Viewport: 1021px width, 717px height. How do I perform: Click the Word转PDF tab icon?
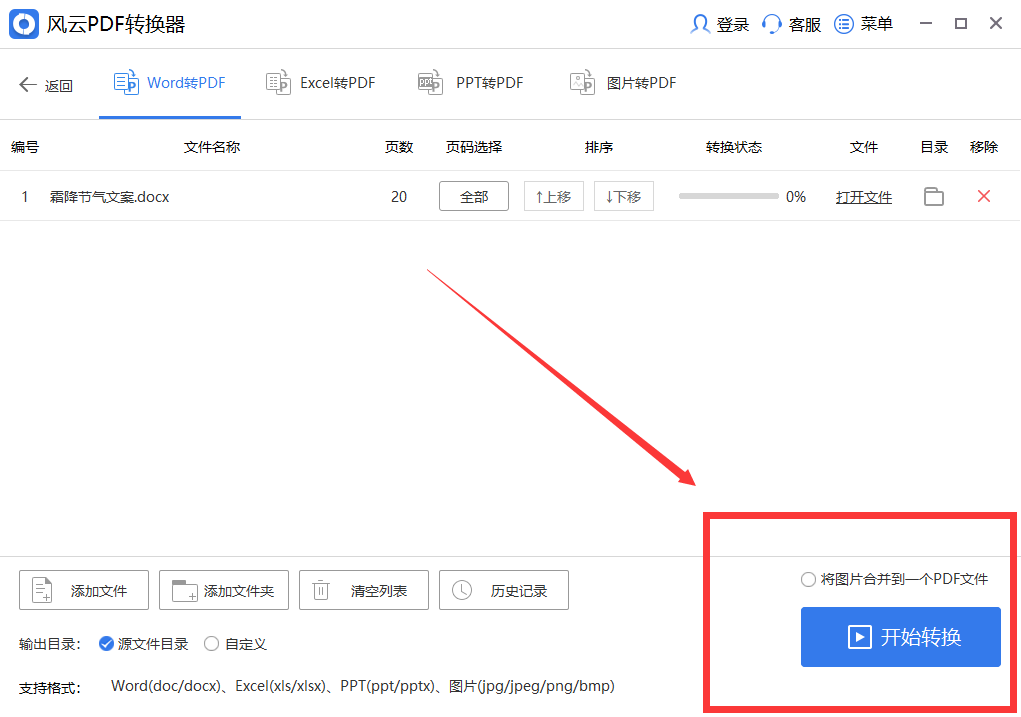[126, 83]
